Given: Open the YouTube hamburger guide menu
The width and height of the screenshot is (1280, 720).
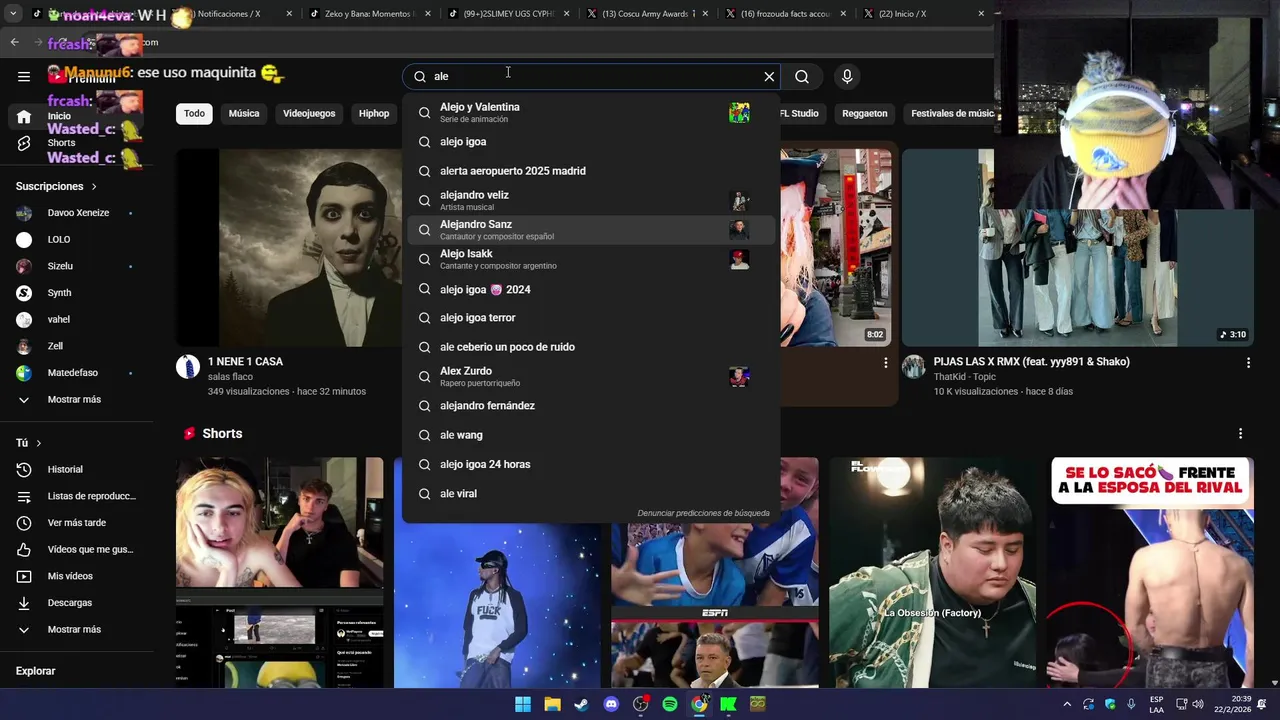Looking at the screenshot, I should (24, 76).
